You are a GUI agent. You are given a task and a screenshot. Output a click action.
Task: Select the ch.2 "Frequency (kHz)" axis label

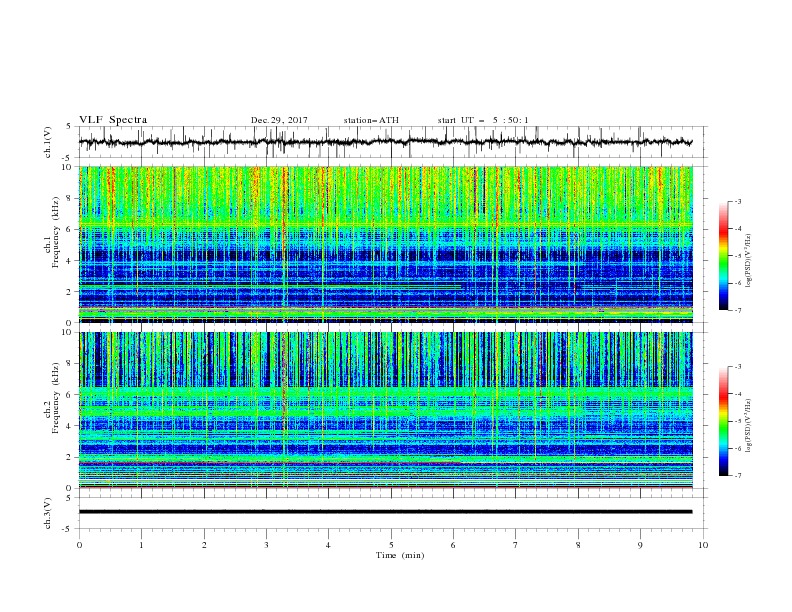(x=56, y=398)
